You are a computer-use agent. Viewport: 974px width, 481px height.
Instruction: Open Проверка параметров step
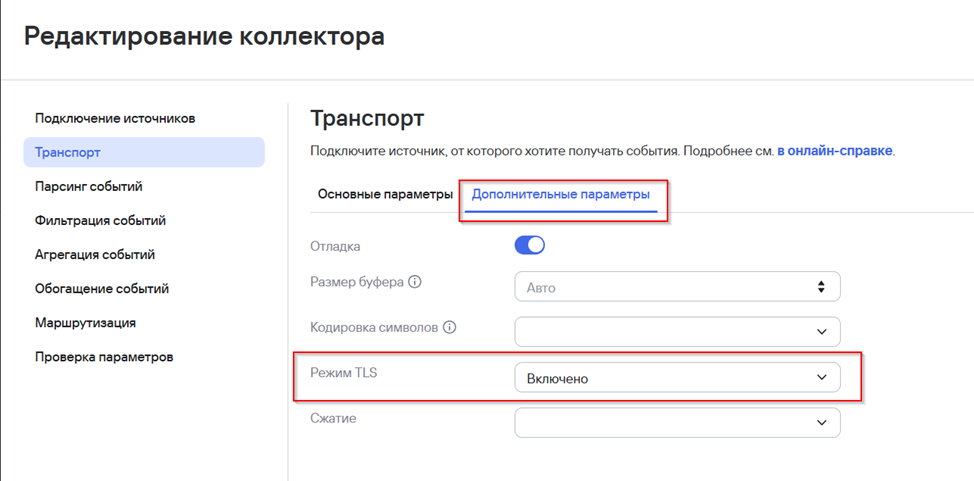click(104, 356)
